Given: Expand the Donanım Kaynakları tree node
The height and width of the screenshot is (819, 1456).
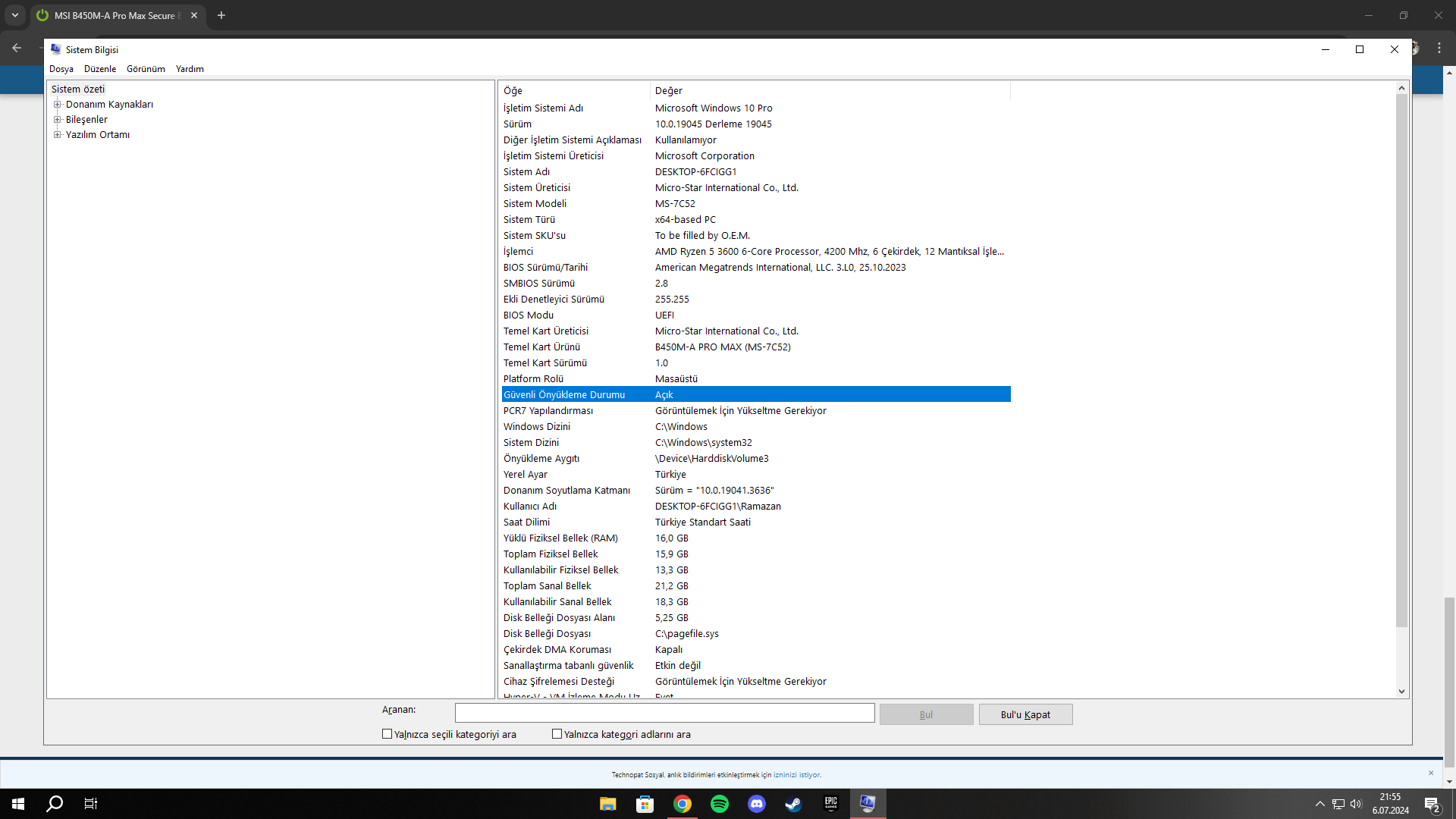Looking at the screenshot, I should click(57, 105).
